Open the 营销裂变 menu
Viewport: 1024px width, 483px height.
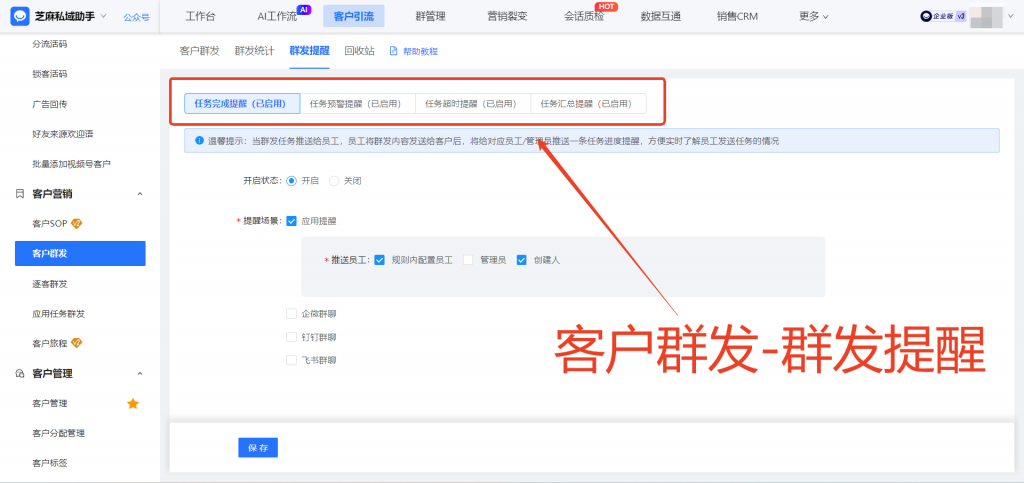[x=507, y=16]
